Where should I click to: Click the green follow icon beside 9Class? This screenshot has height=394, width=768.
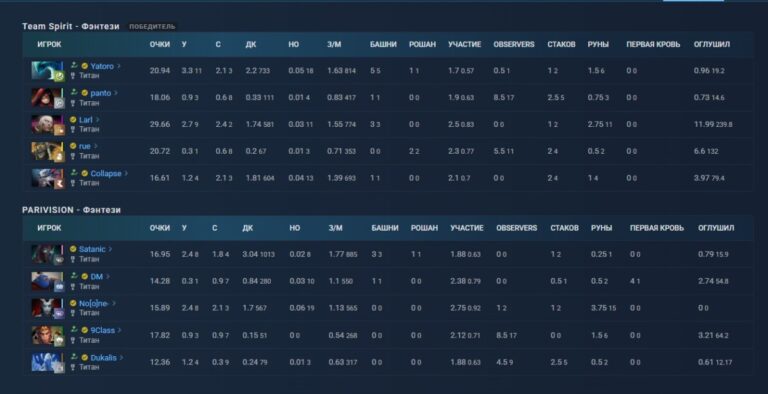pos(74,330)
